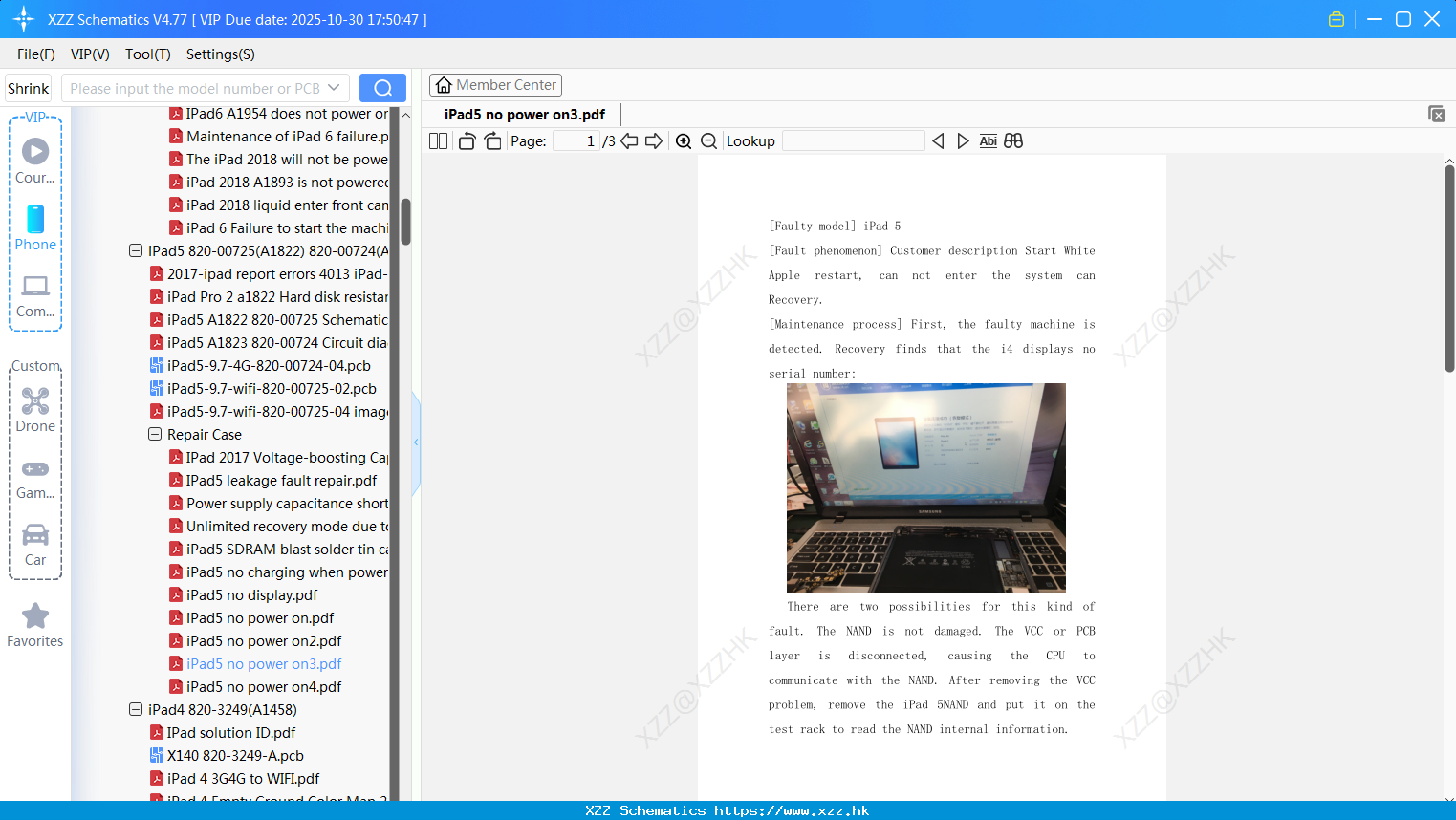Open iPad5 no power on4.pdf
1456x820 pixels.
264,687
